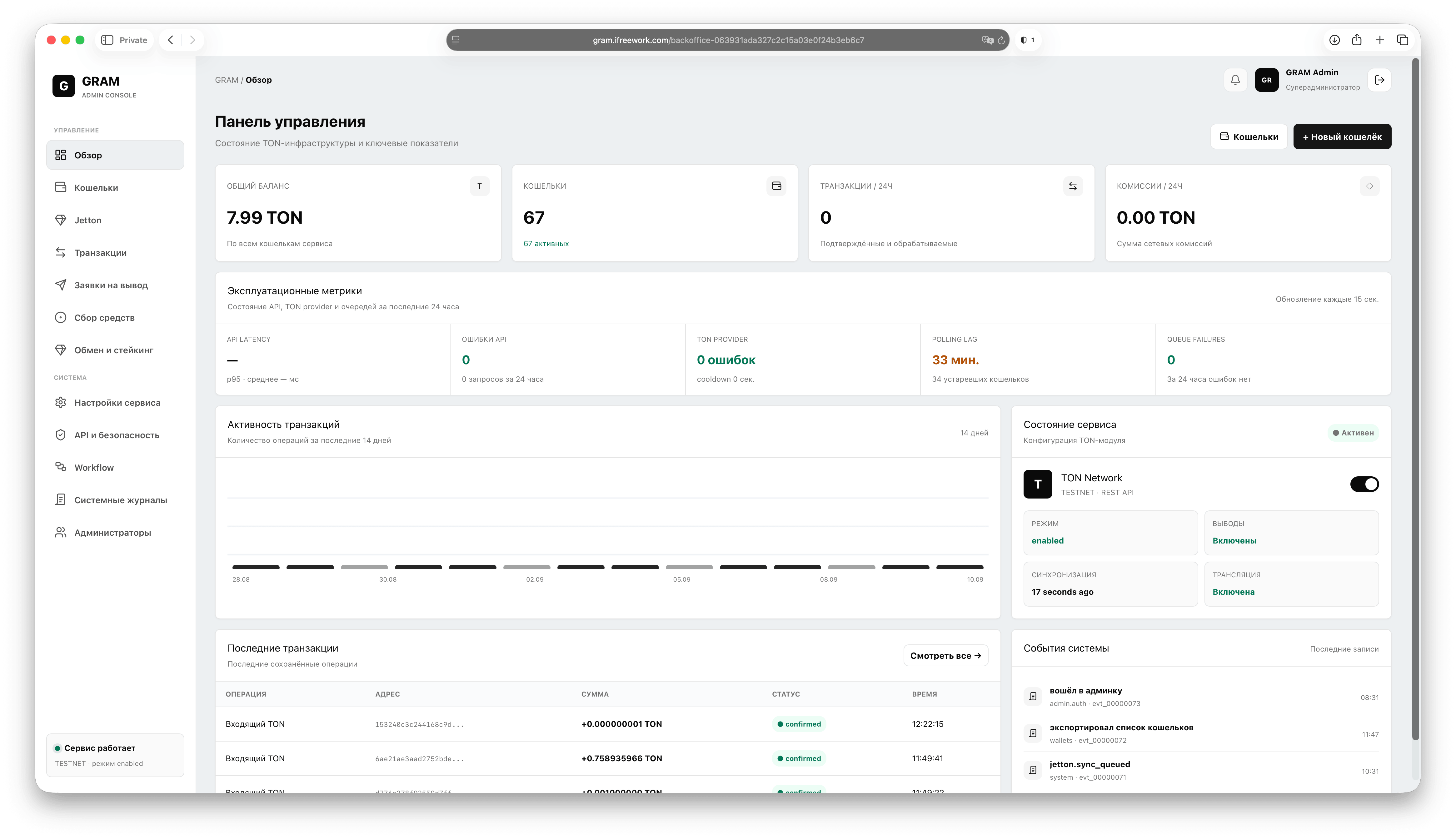Screen dimensions: 1456x839
Task: Open Настройки сервиса in sidebar
Action: 115,403
